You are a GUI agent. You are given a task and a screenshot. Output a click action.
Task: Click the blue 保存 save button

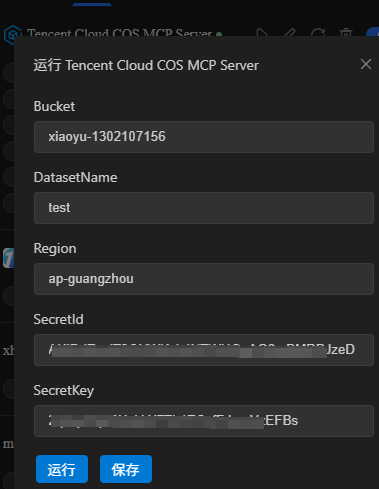(x=126, y=469)
